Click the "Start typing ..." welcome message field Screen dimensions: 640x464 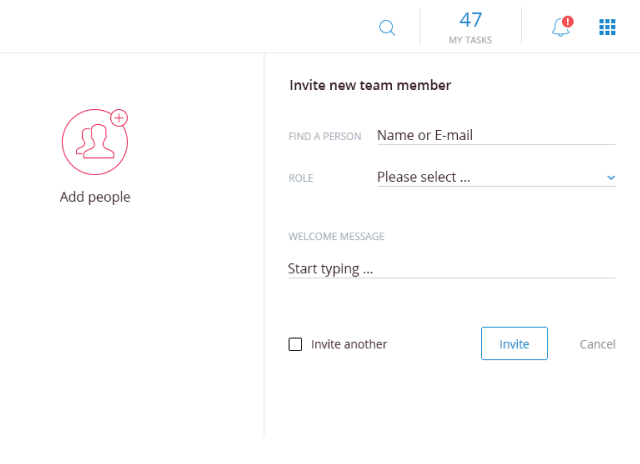coord(450,268)
